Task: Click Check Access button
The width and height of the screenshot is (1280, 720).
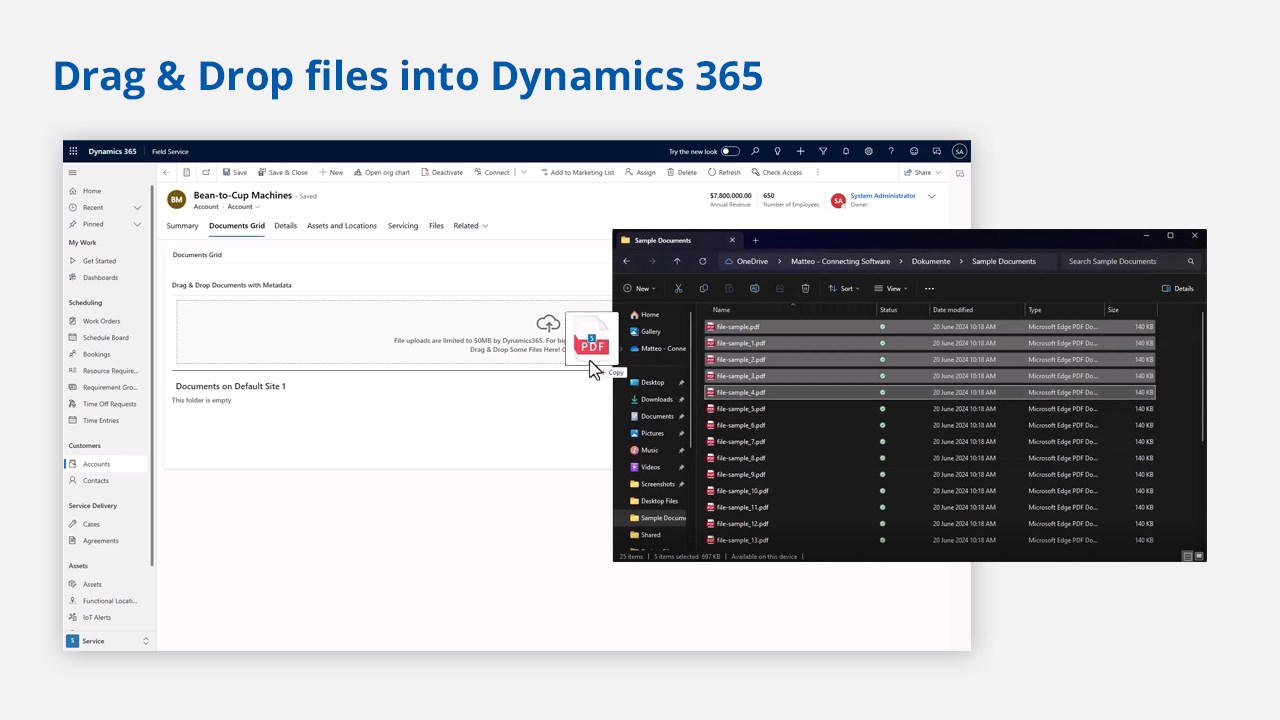Action: [x=777, y=172]
